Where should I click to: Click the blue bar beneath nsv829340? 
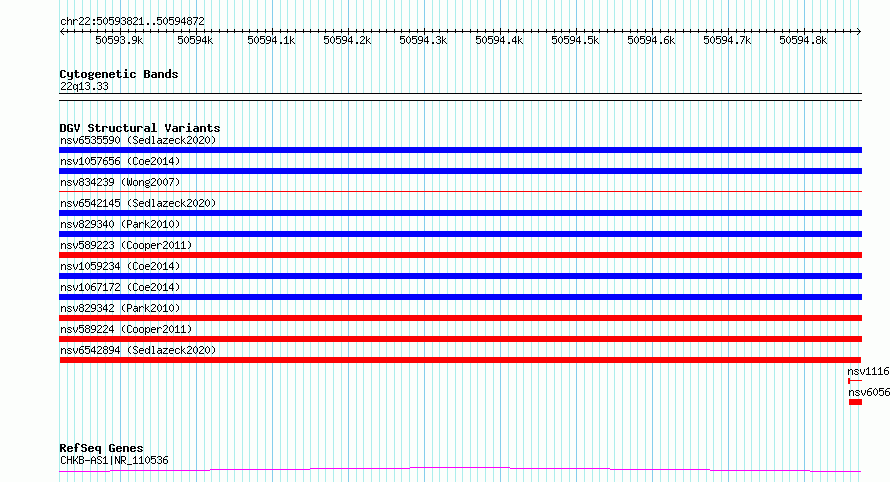click(x=460, y=234)
